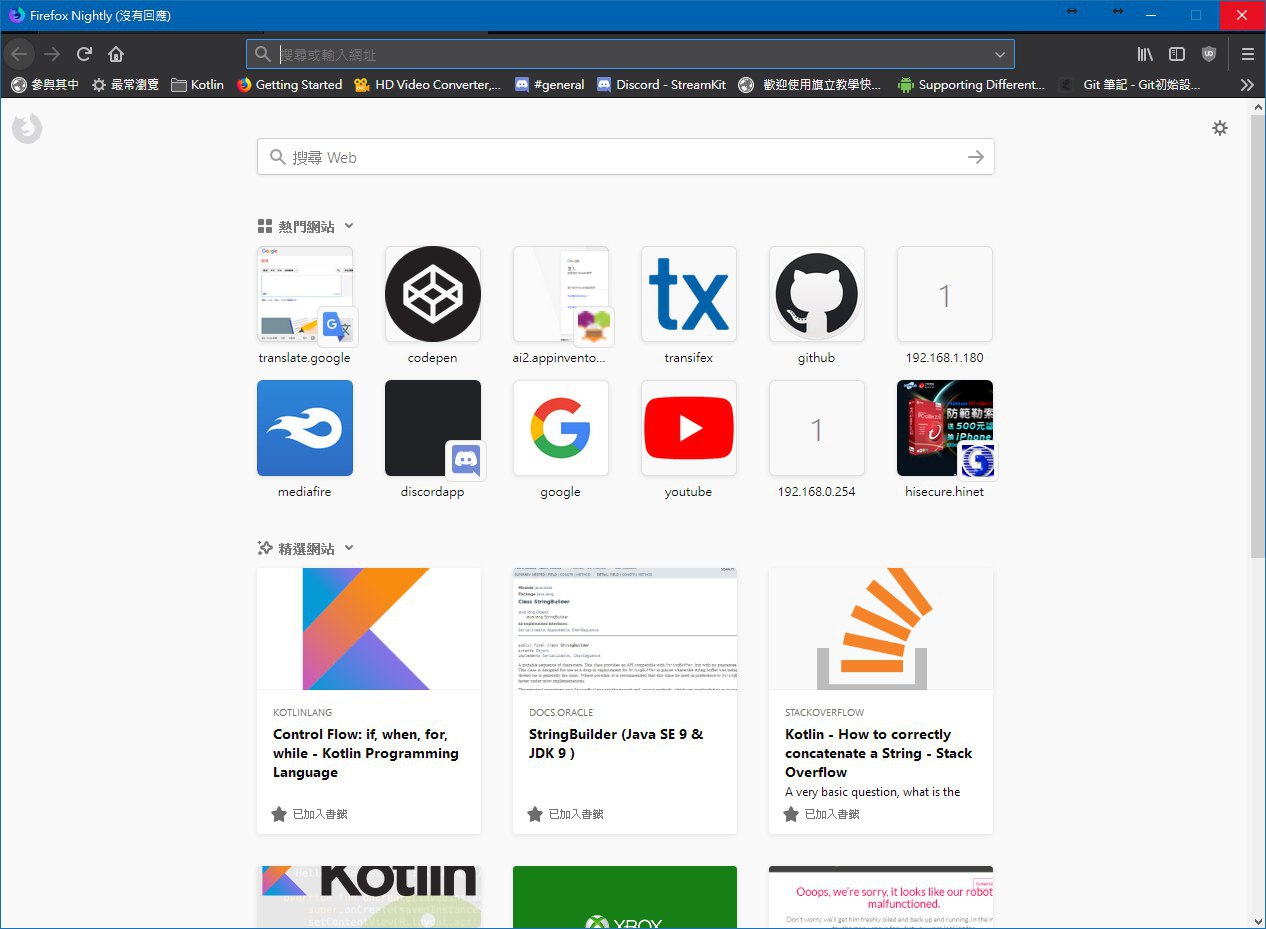The image size is (1266, 929).
Task: Collapse the 熱門網站 section chevron
Action: tap(349, 227)
